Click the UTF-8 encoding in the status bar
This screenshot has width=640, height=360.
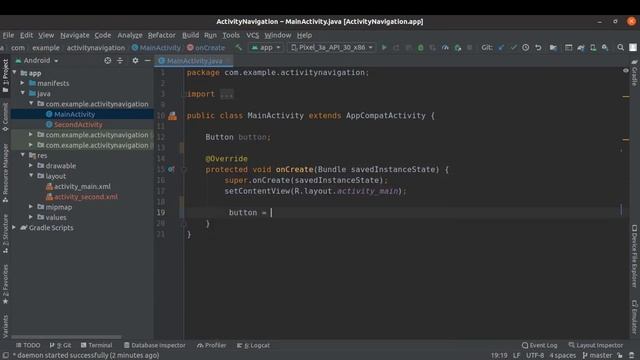pos(535,356)
